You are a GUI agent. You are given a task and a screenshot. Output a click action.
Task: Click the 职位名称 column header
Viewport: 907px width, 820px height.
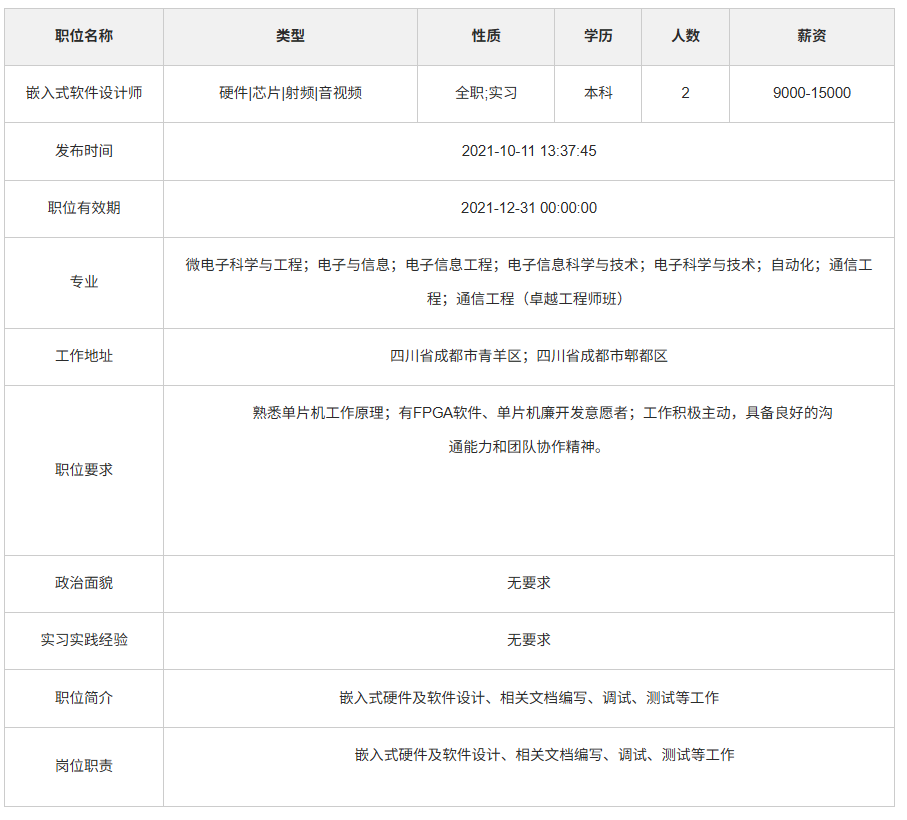click(x=84, y=36)
